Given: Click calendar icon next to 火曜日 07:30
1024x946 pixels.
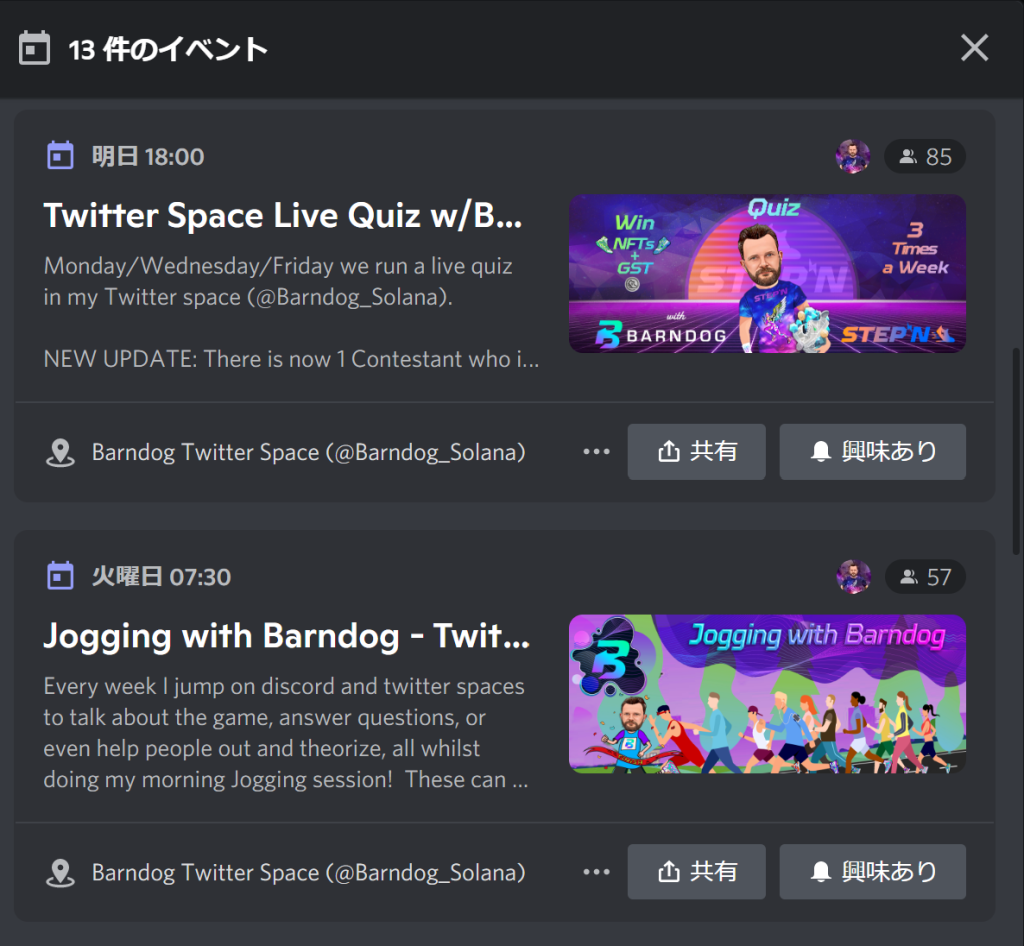Looking at the screenshot, I should (x=61, y=577).
